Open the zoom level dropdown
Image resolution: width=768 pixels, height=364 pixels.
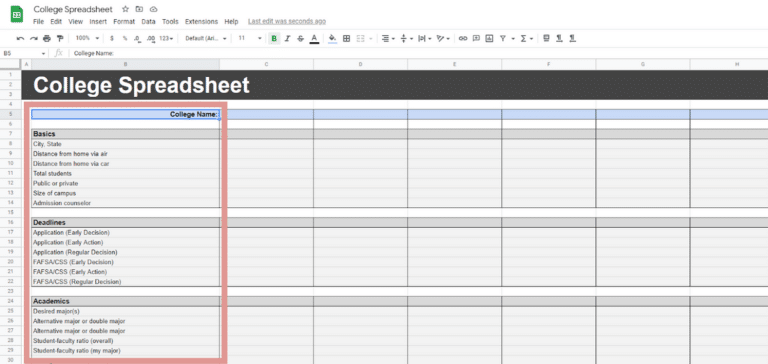pos(87,38)
